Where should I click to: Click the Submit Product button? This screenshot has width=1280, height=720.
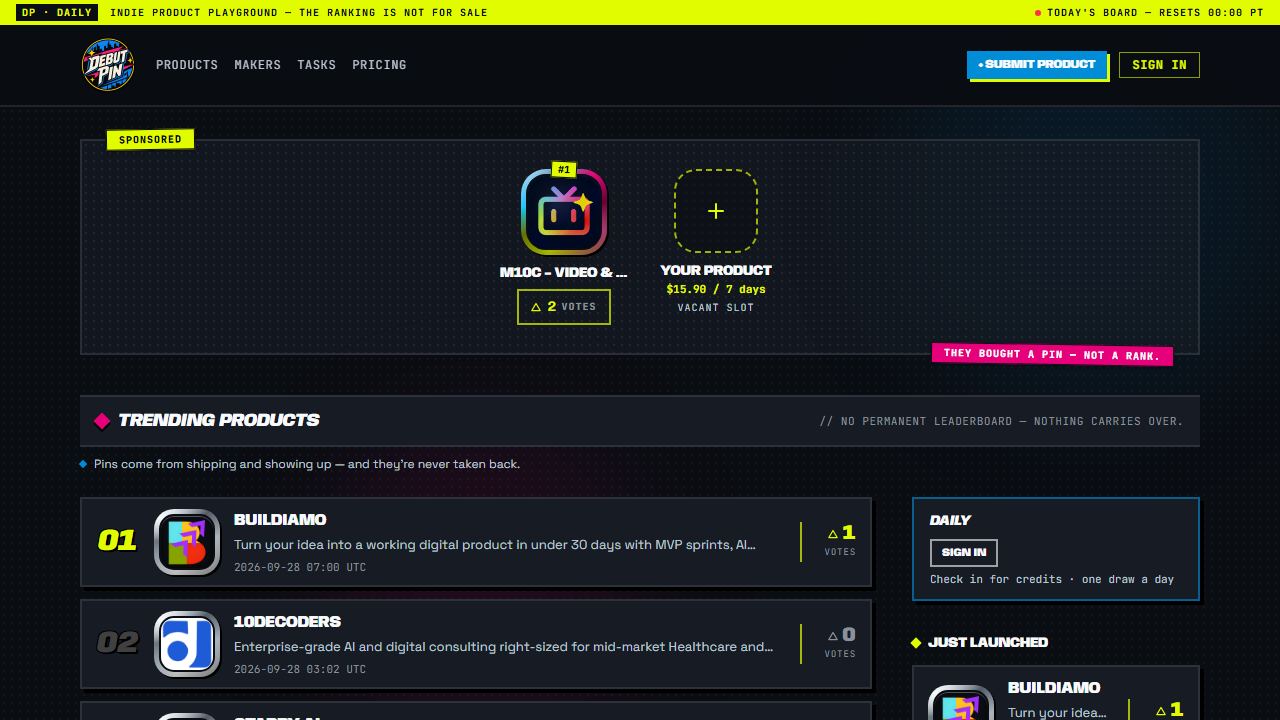click(1037, 64)
